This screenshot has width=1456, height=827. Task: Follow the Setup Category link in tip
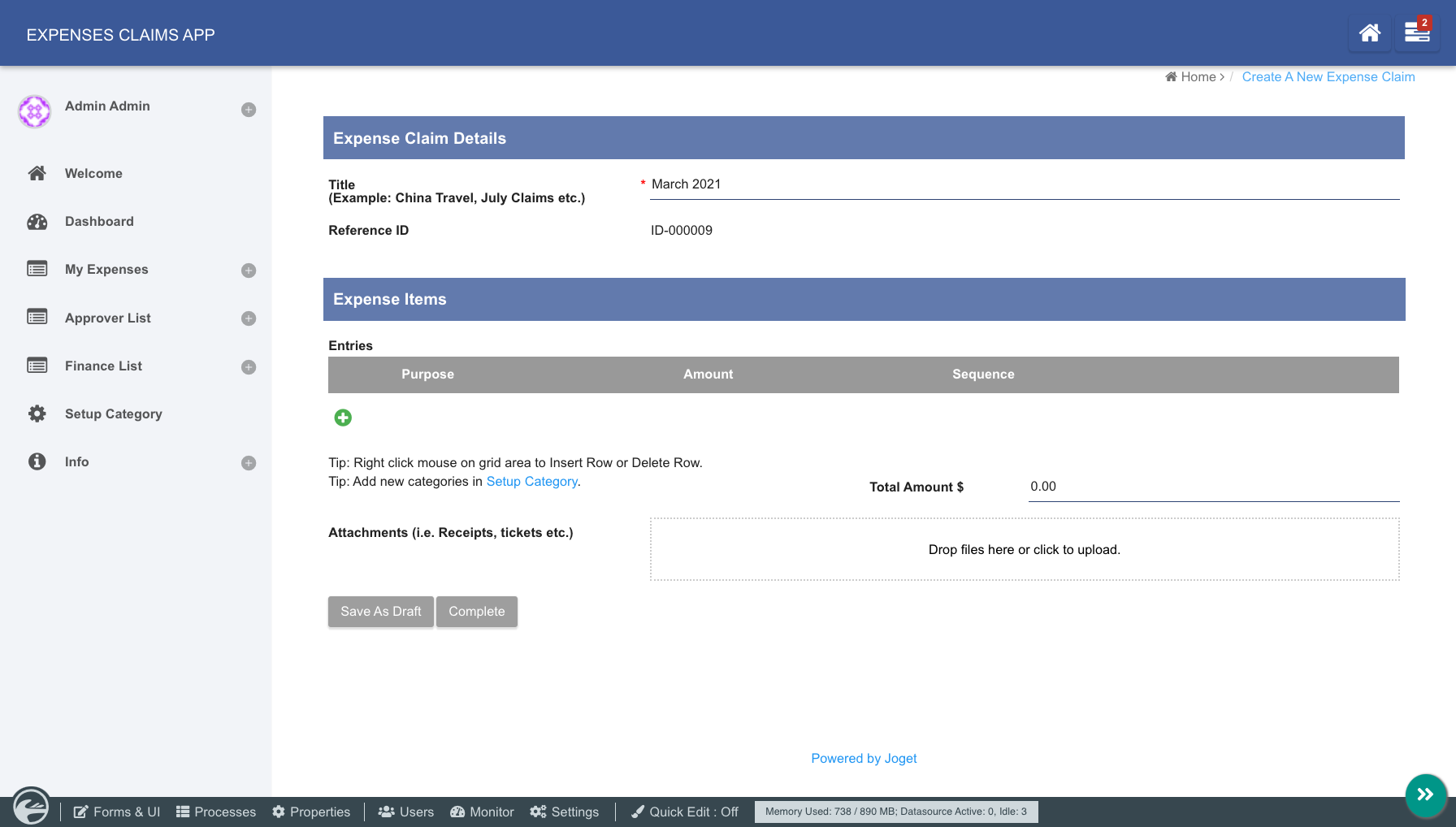[531, 481]
